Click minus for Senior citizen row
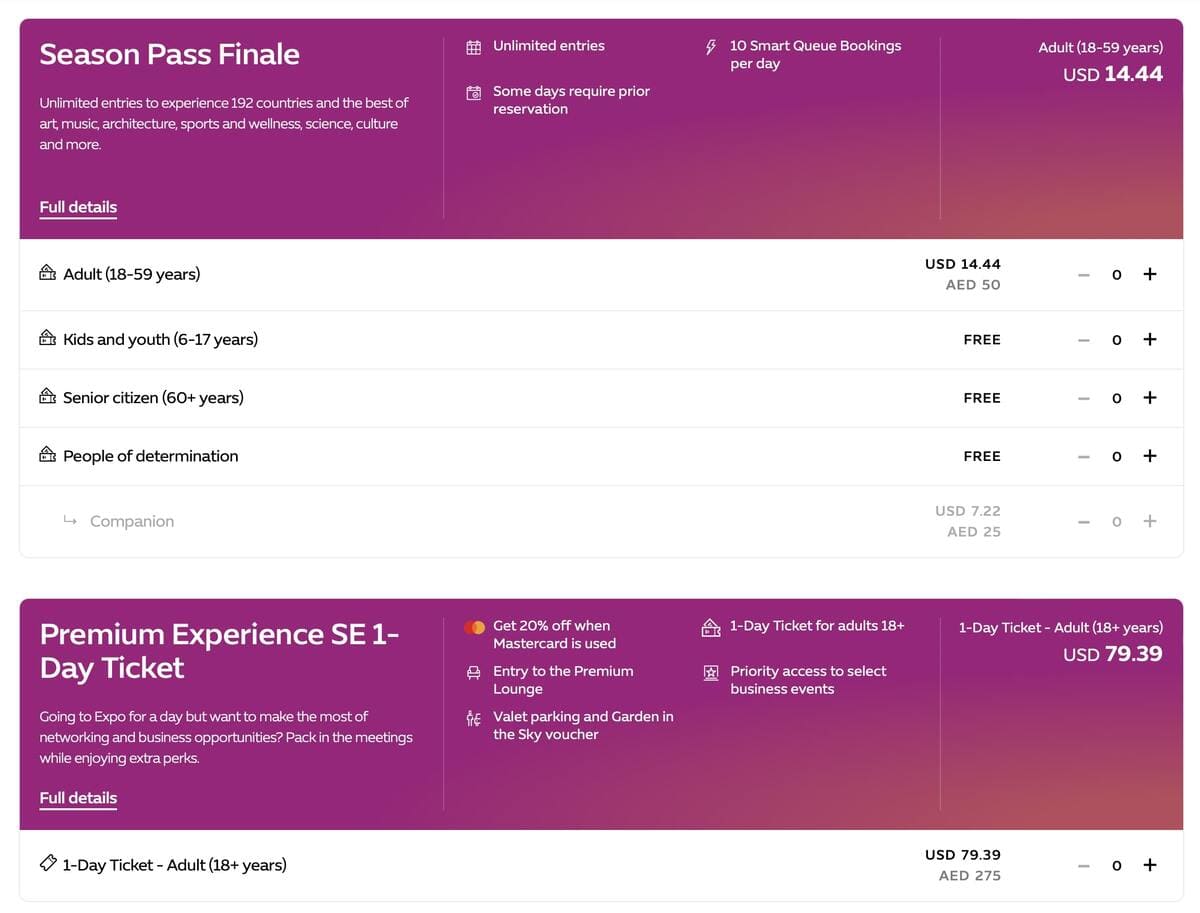The width and height of the screenshot is (1200, 913). point(1083,398)
